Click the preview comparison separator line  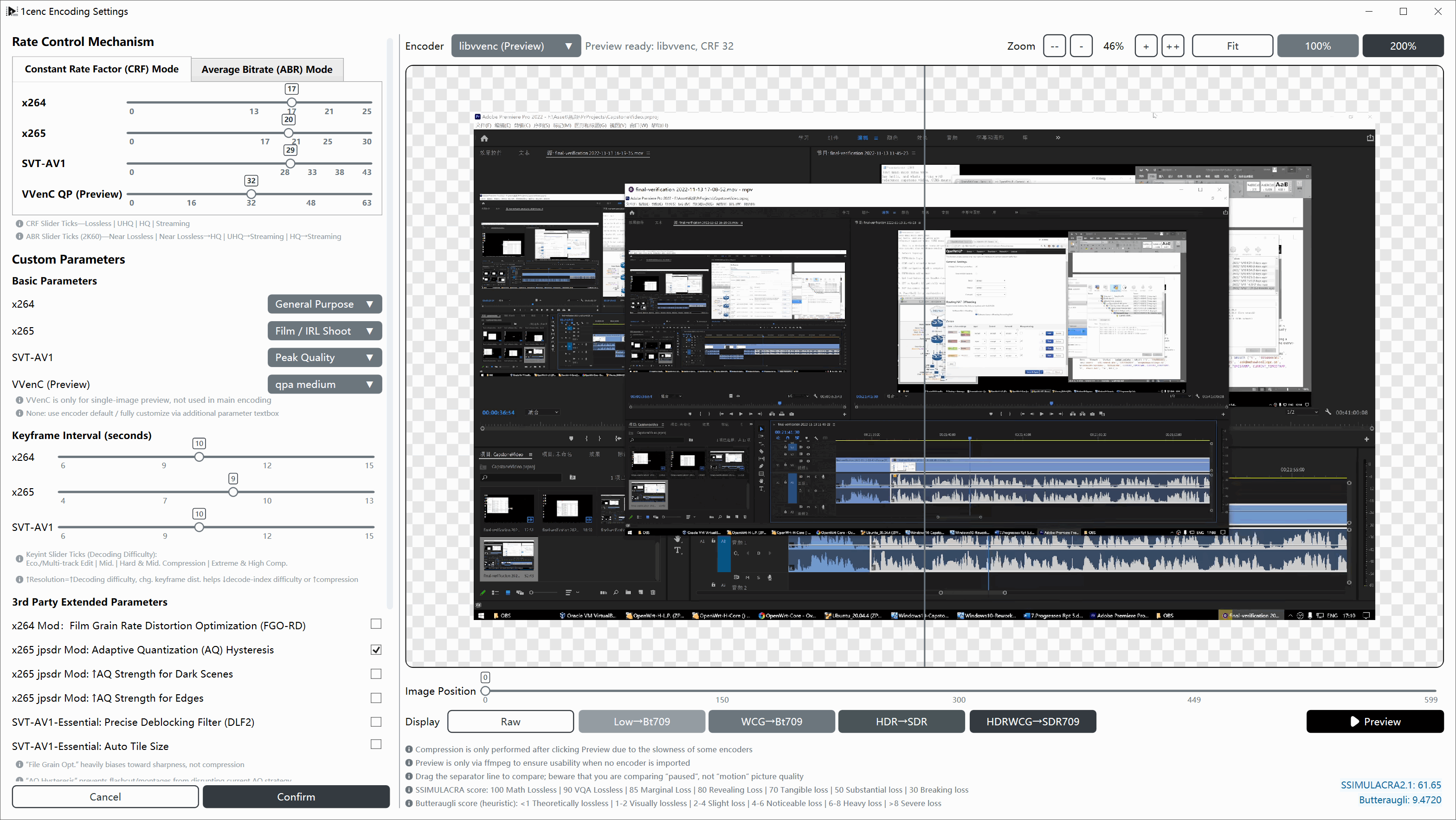925,366
